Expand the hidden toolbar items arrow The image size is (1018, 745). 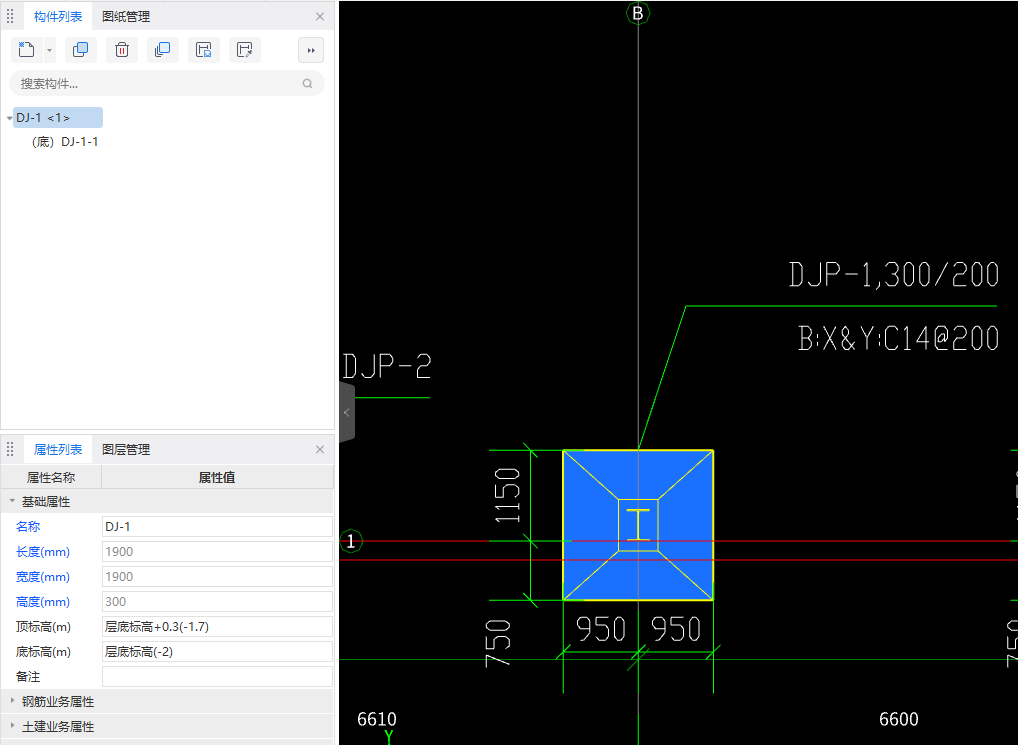tap(311, 50)
